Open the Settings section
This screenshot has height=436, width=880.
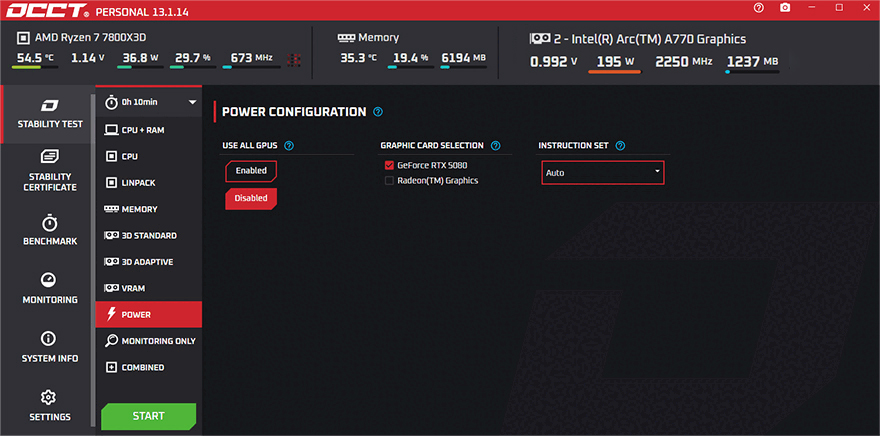point(50,406)
